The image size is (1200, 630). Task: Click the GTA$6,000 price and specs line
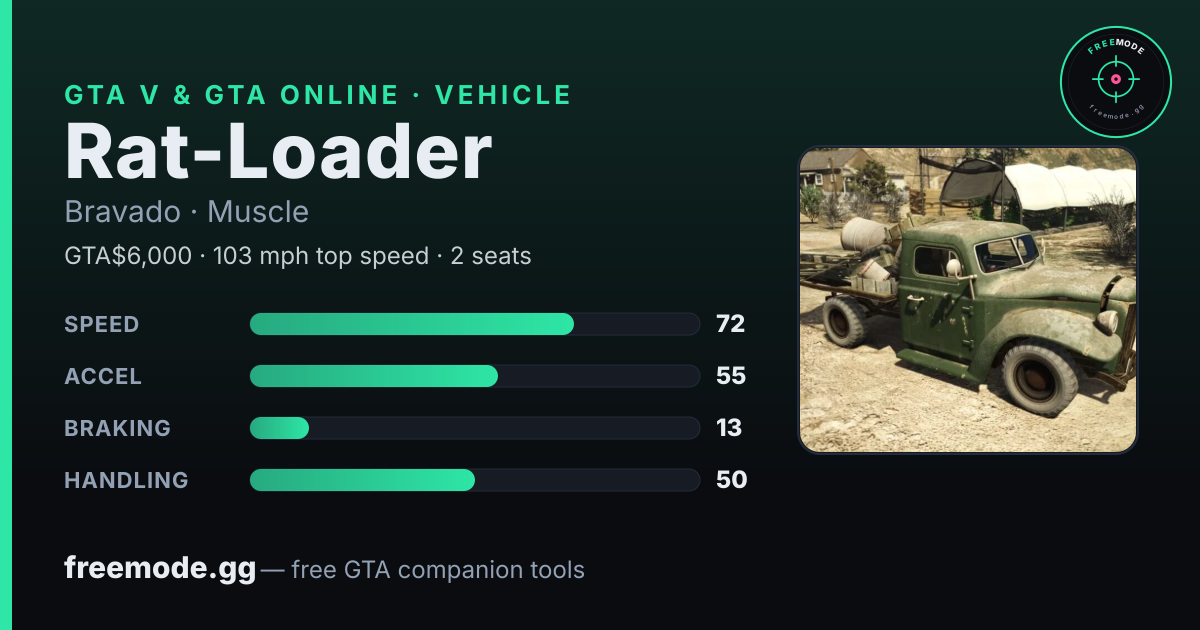(x=298, y=256)
